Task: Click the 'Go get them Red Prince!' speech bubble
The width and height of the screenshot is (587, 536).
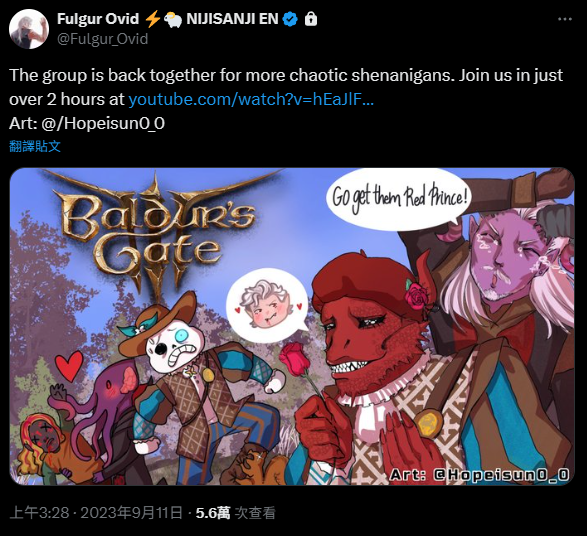Action: click(399, 198)
